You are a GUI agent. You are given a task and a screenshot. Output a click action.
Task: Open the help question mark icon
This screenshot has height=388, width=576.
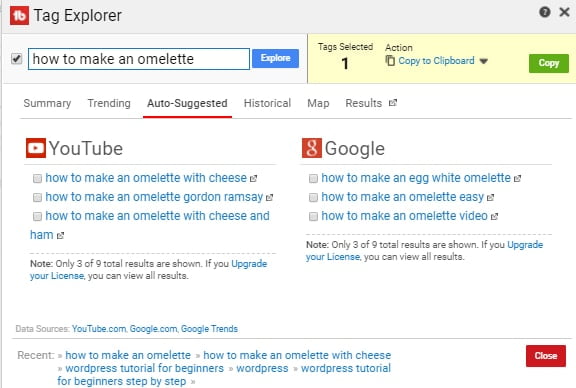pos(544,12)
